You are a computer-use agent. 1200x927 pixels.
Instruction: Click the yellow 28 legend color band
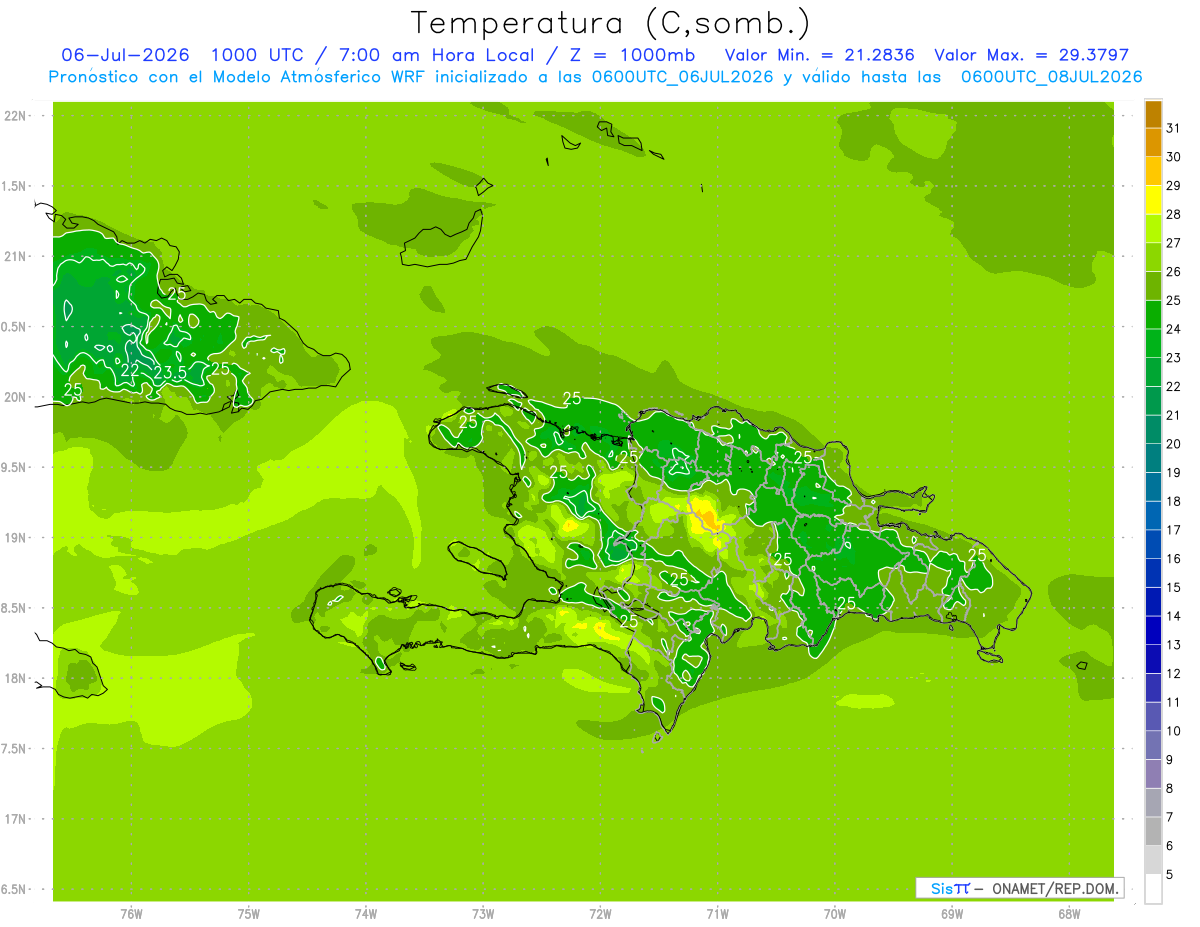(1153, 200)
